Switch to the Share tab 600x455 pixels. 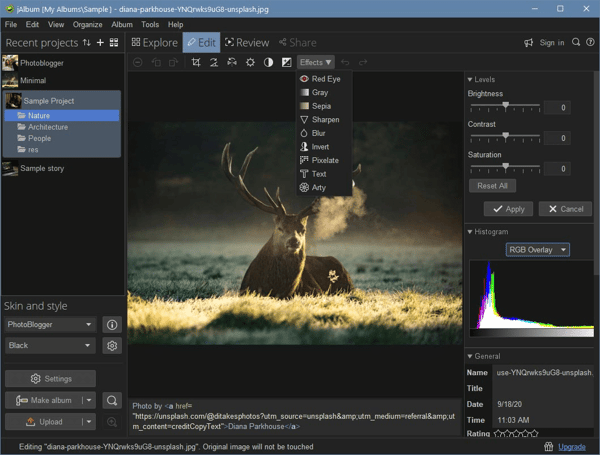(x=298, y=42)
